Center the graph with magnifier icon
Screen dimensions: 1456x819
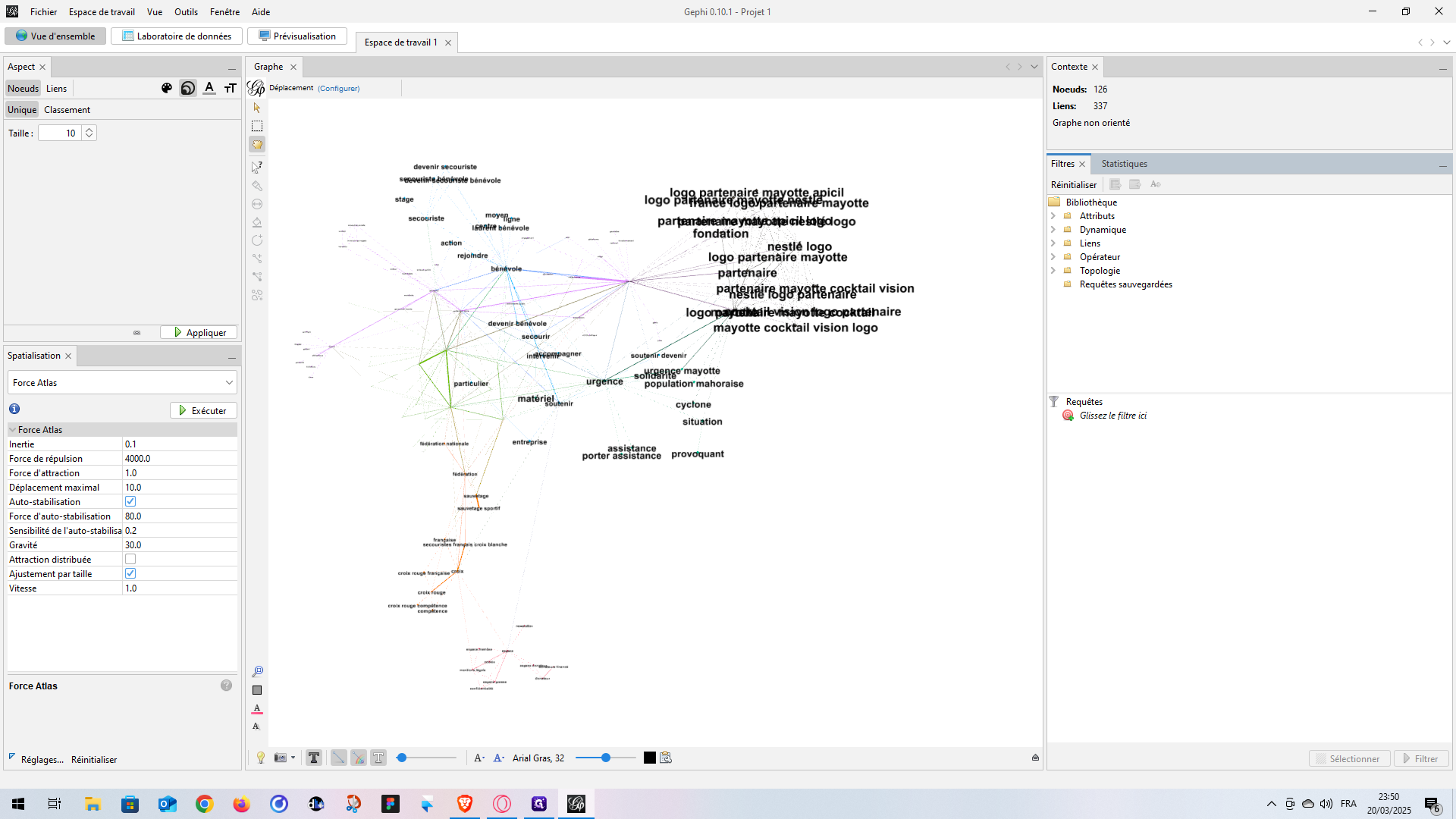click(x=257, y=672)
